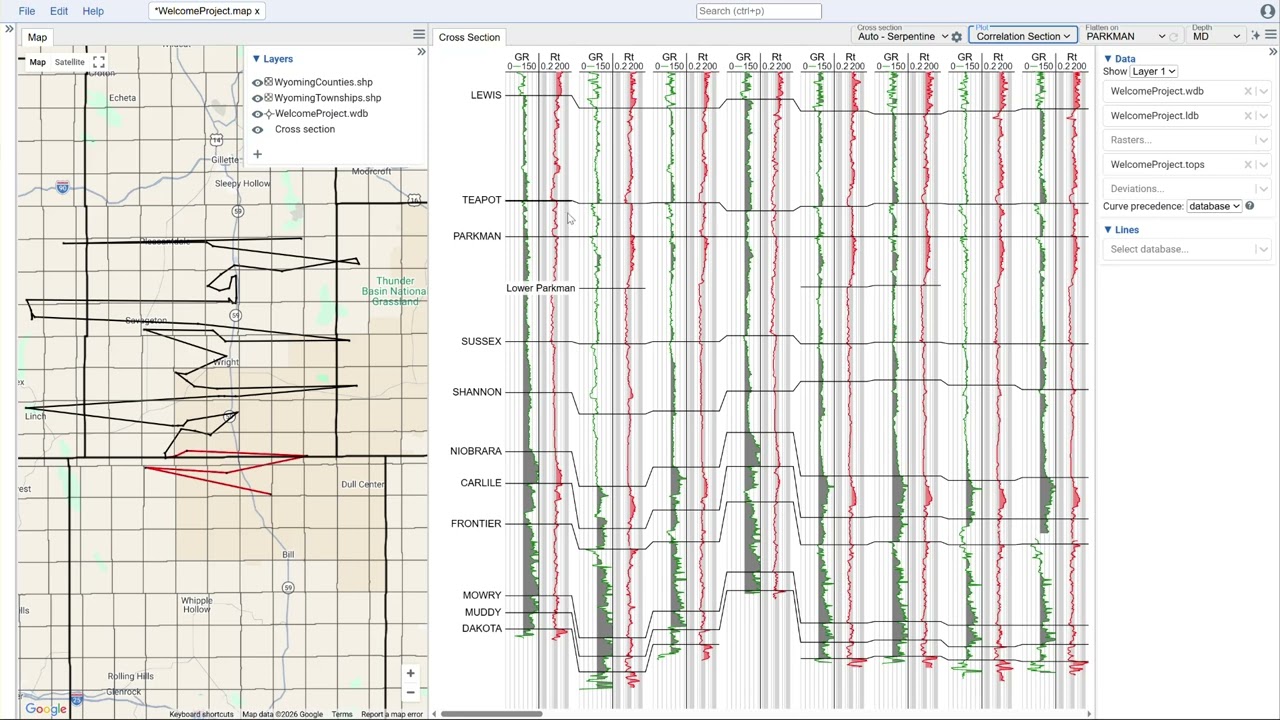The image size is (1280, 720).
Task: Click the NIOBRARA formation top label
Action: [476, 451]
